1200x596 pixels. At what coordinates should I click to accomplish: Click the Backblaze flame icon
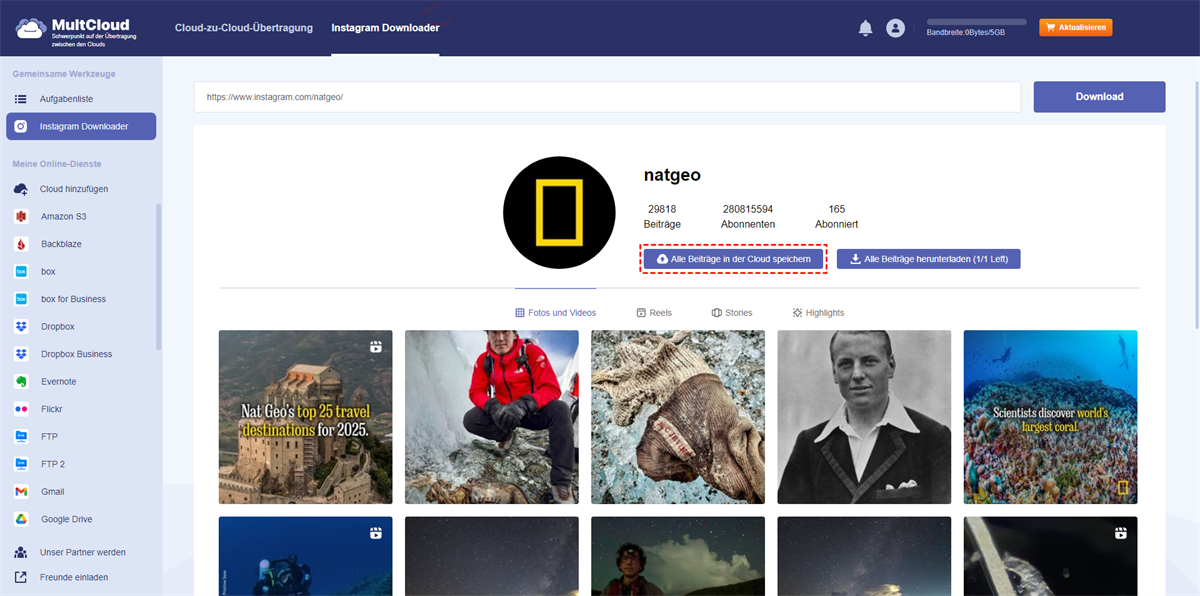21,244
